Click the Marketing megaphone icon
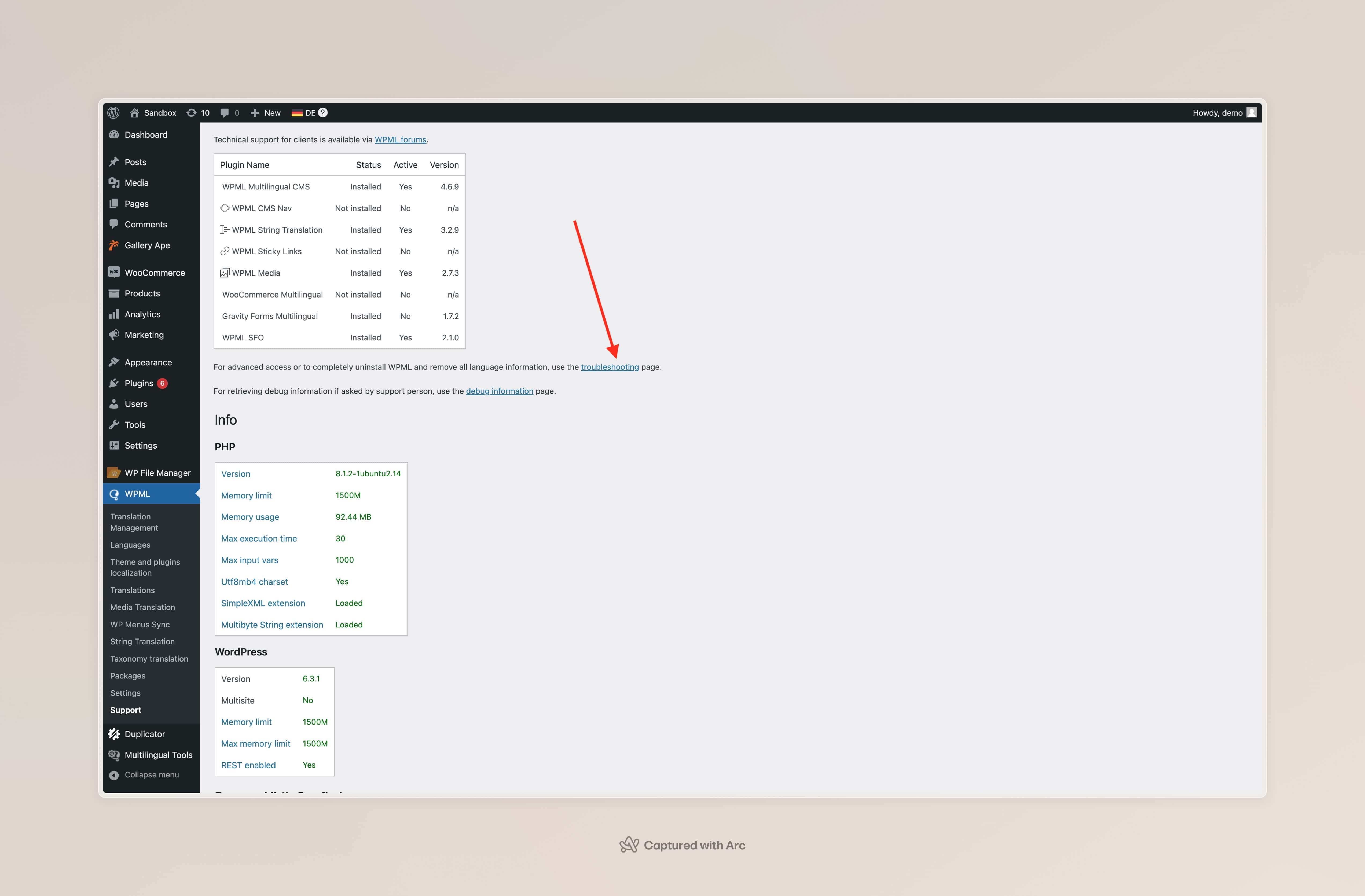The image size is (1365, 896). pos(113,335)
